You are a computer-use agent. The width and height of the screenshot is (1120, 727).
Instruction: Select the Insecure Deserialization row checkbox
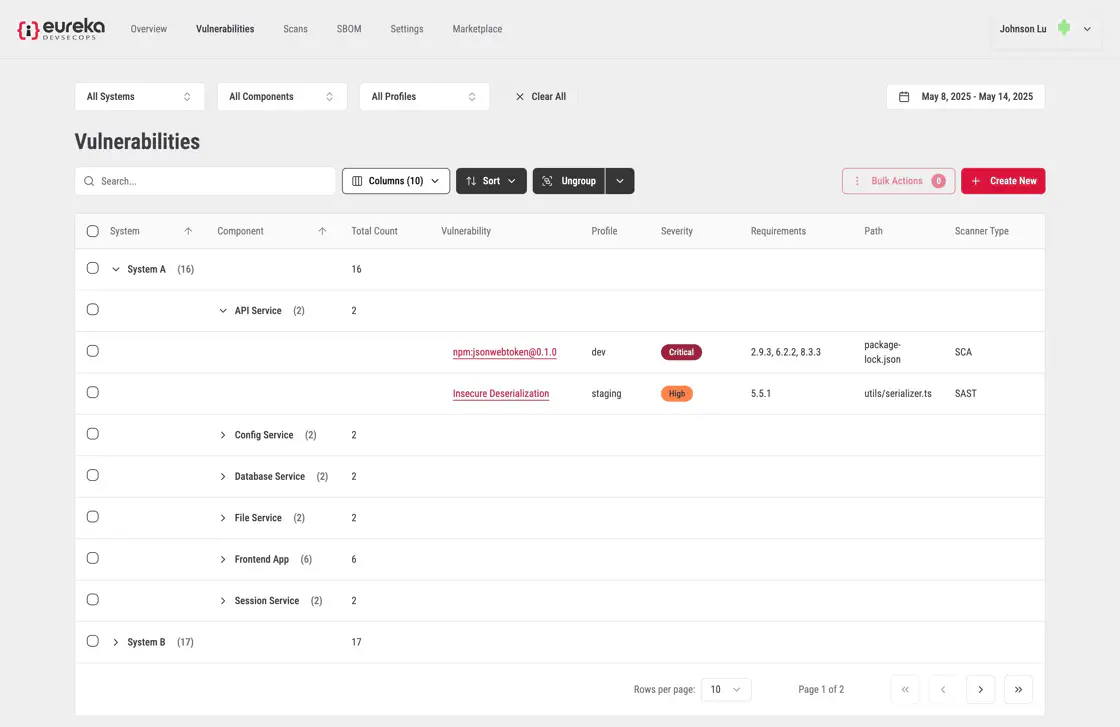(93, 393)
